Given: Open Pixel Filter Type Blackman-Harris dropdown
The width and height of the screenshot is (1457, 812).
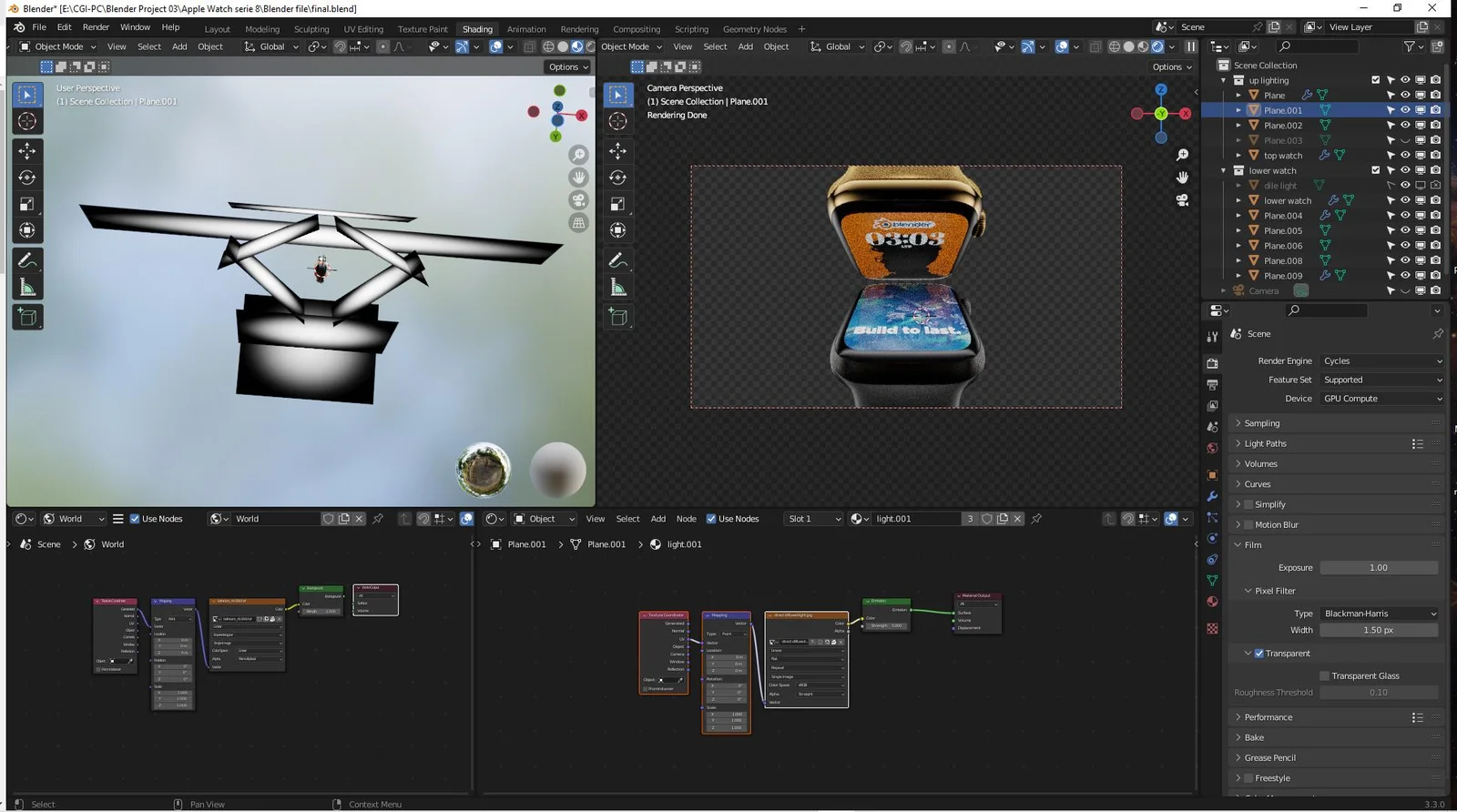Looking at the screenshot, I should (1379, 614).
